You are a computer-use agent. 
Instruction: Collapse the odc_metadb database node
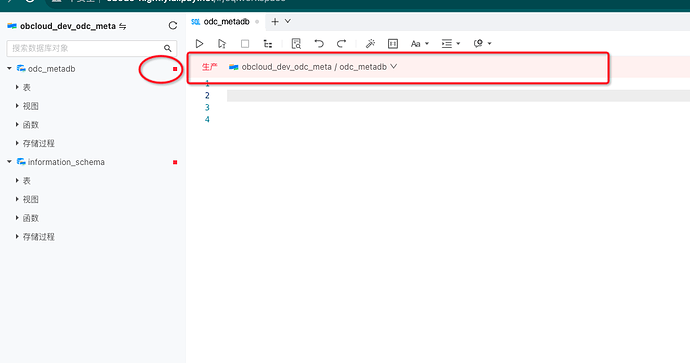(x=9, y=69)
